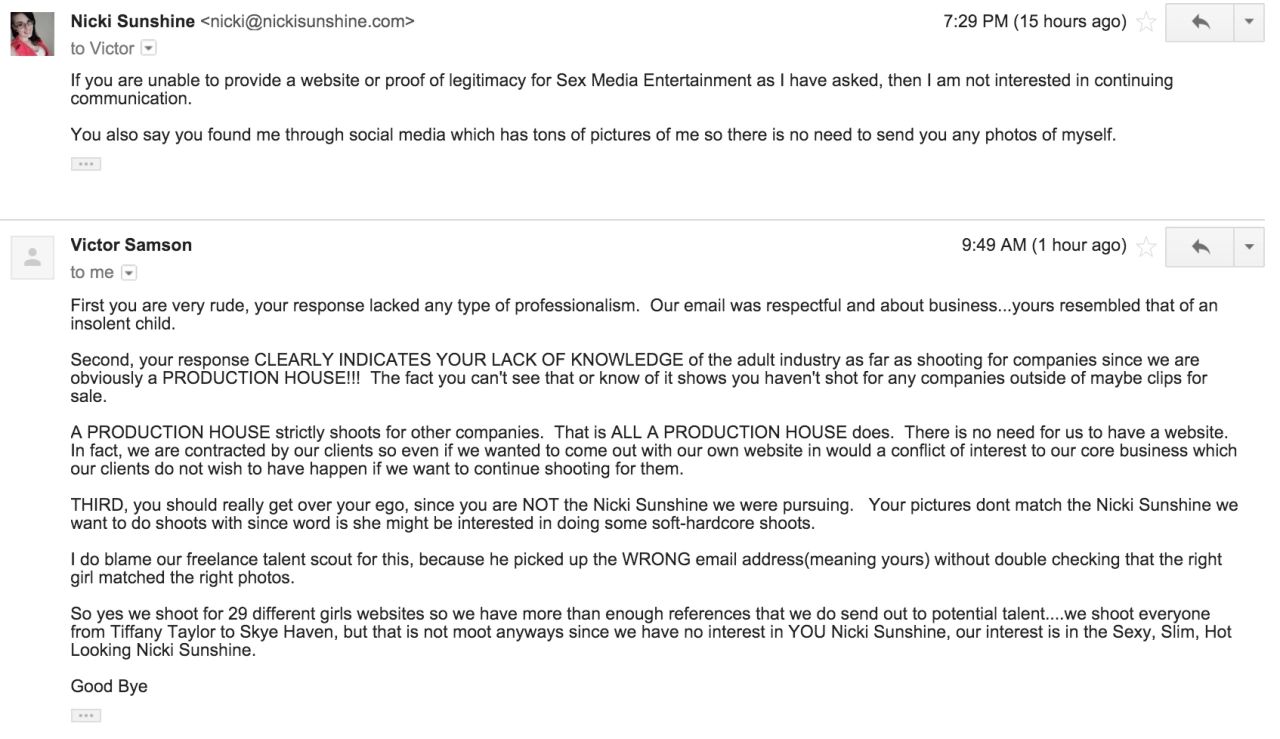
Task: Click Nicki Sunshine's profile photo
Action: 32,34
